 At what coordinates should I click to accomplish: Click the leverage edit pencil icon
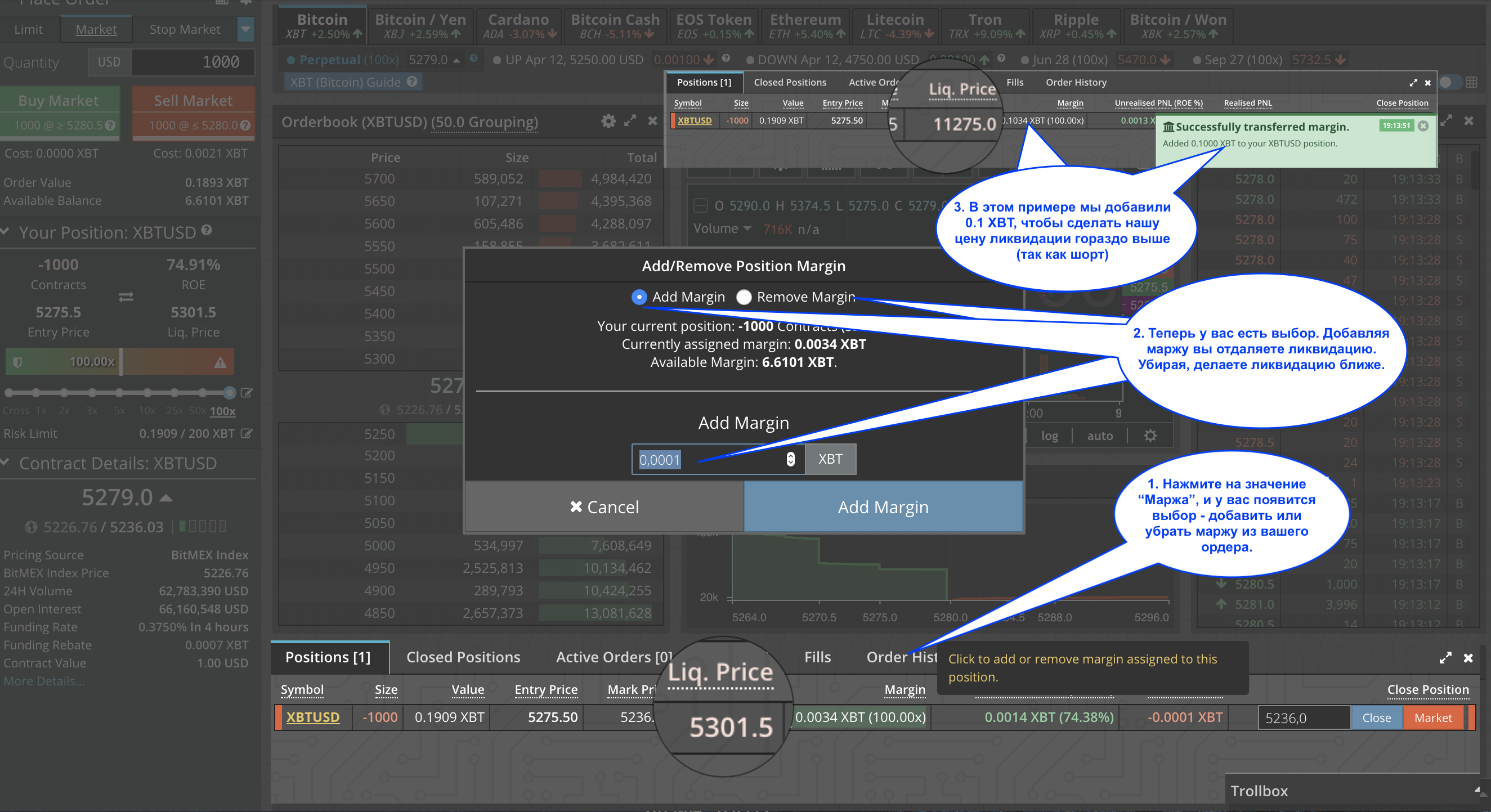[x=247, y=393]
